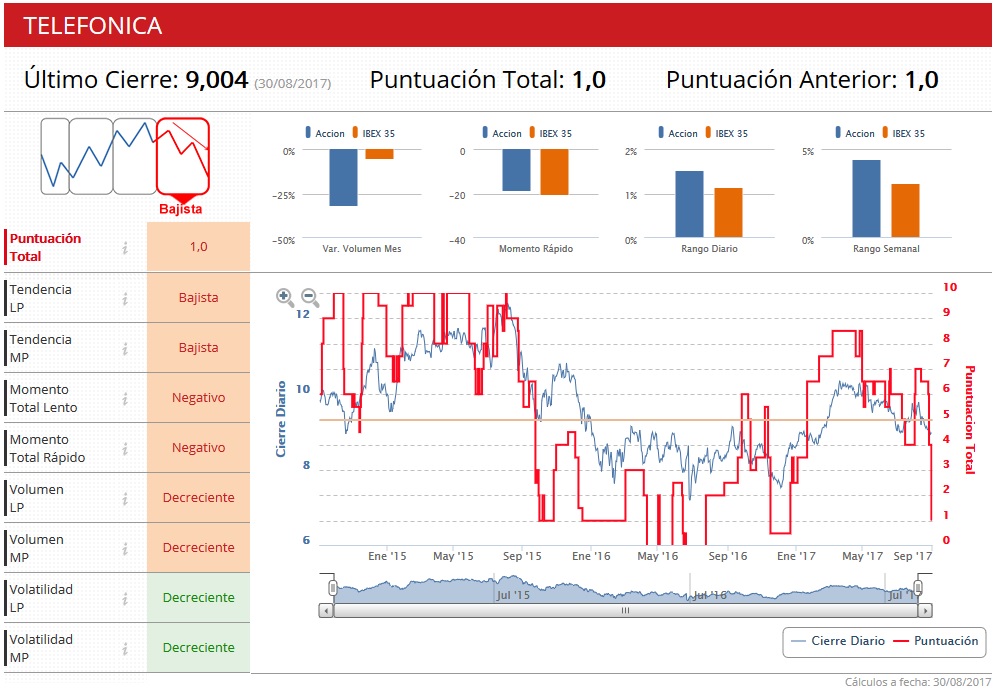998x699 pixels.
Task: Click the right handle of chart range navigator
Action: point(918,588)
